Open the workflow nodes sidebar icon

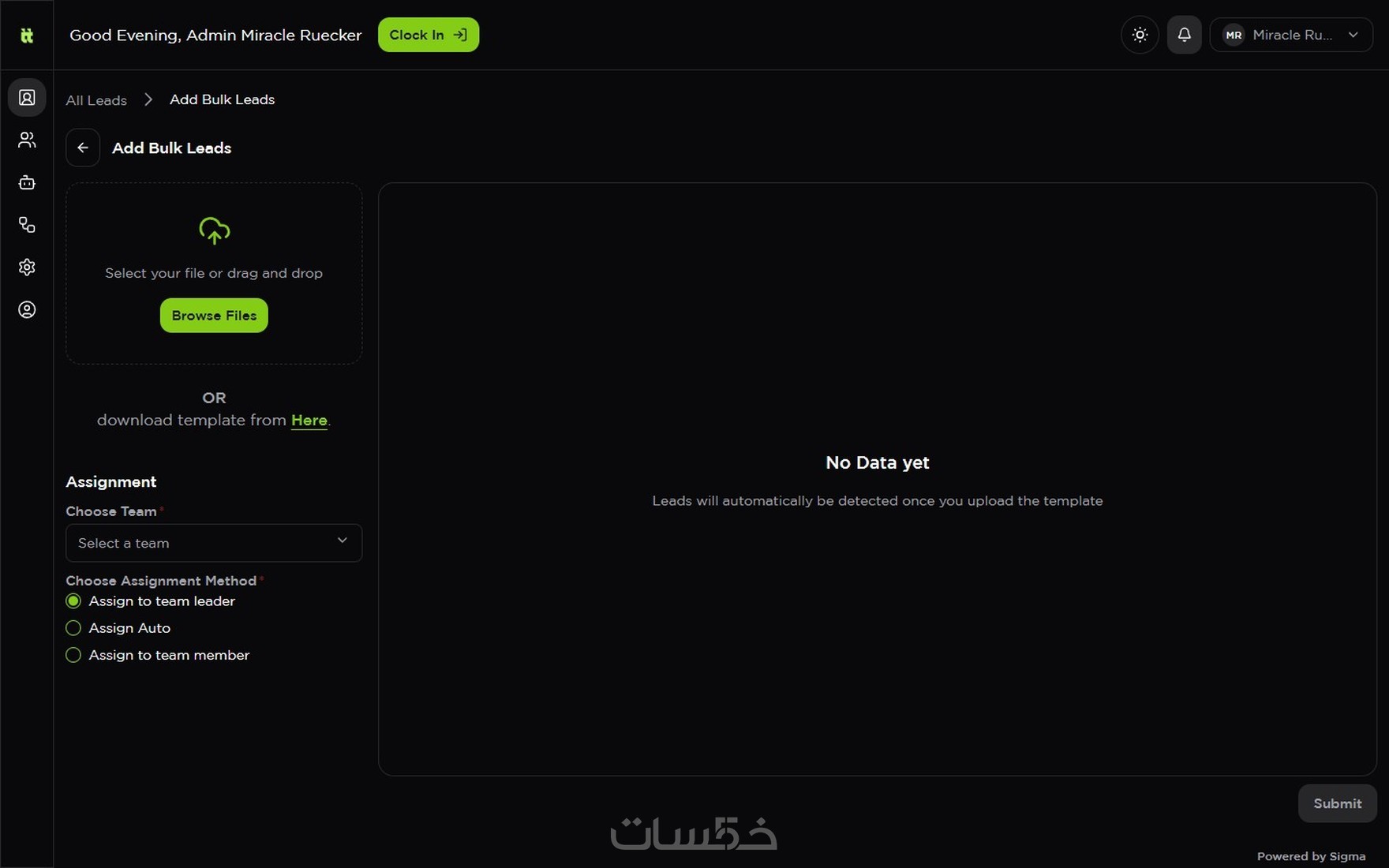[27, 225]
